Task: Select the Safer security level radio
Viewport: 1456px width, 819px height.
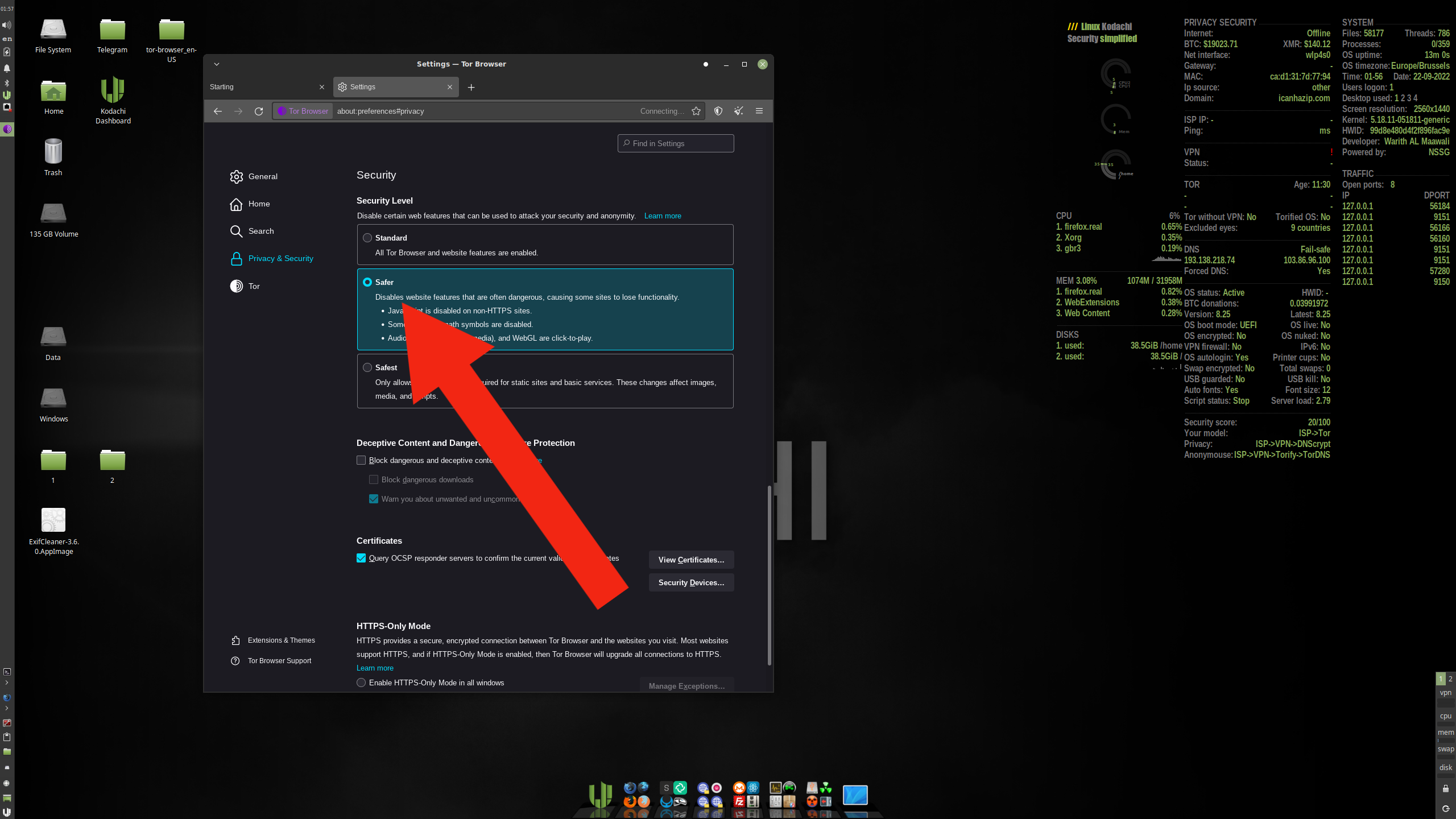Action: [x=367, y=282]
